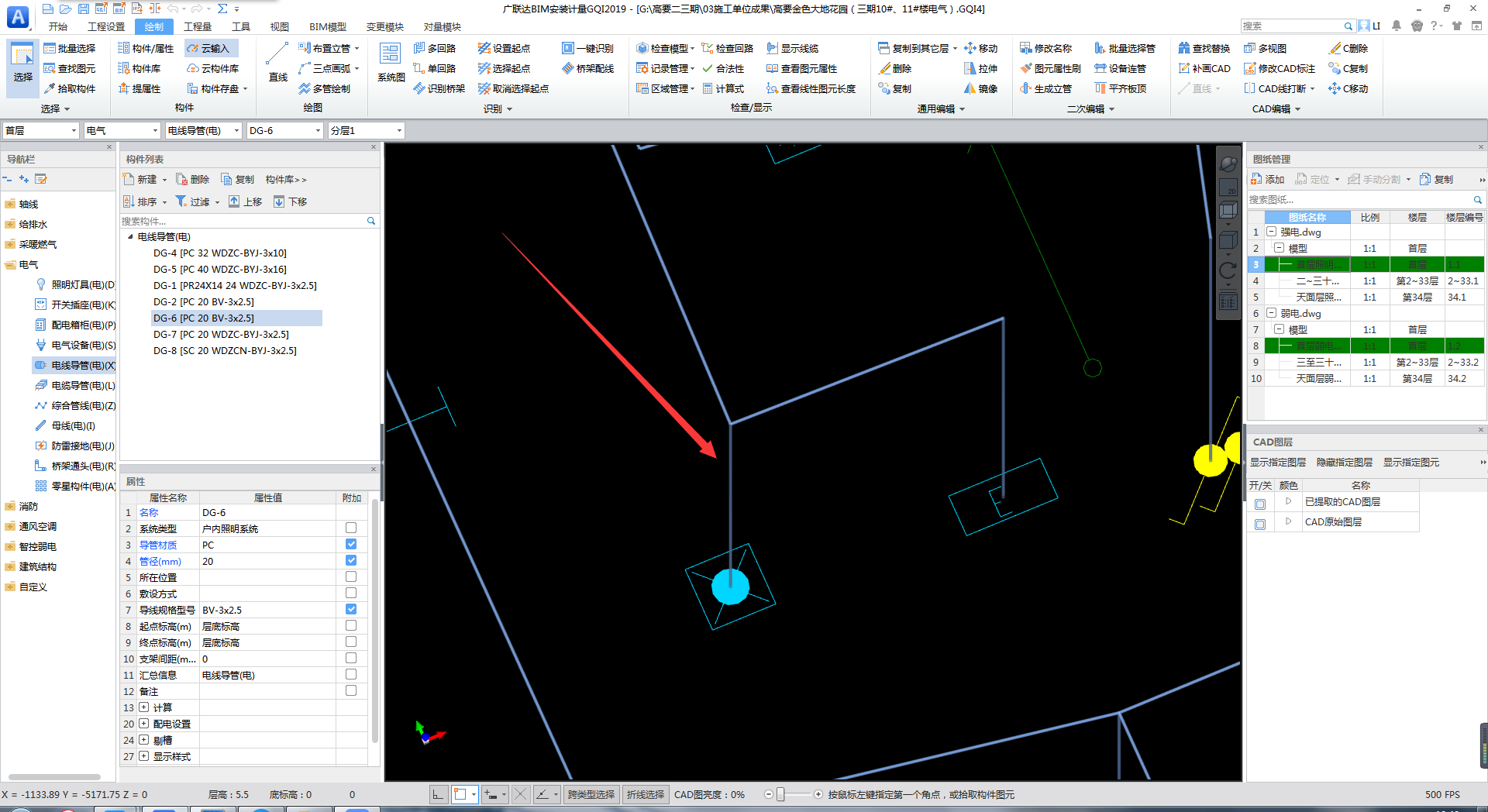Switch to the 工程量 ribbon tab
The image size is (1488, 812).
point(198,26)
